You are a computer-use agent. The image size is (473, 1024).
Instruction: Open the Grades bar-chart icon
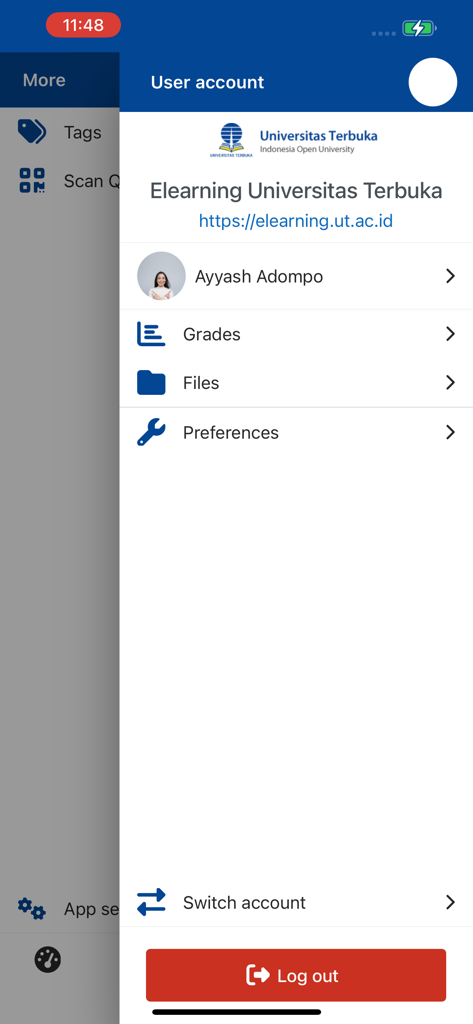pyautogui.click(x=151, y=334)
